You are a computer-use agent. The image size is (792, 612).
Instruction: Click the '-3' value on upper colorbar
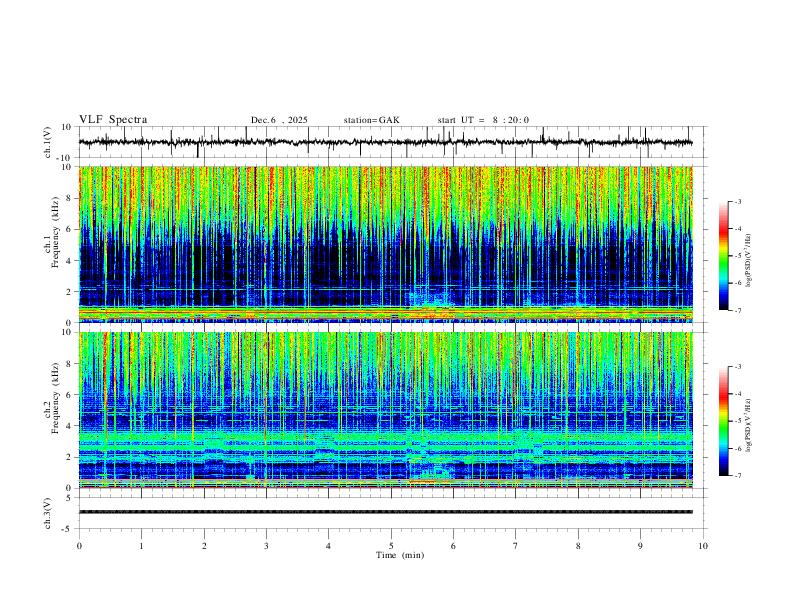click(738, 202)
